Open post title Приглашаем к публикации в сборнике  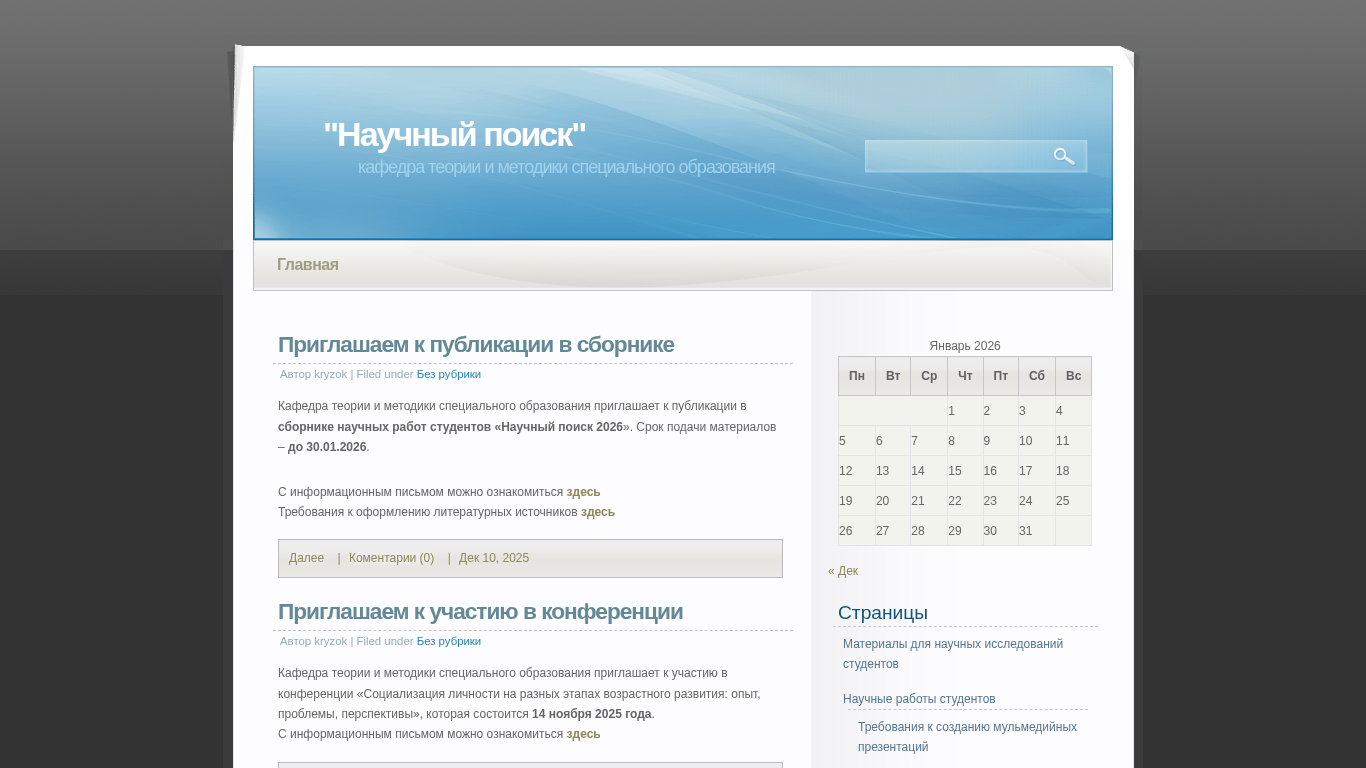coord(476,345)
